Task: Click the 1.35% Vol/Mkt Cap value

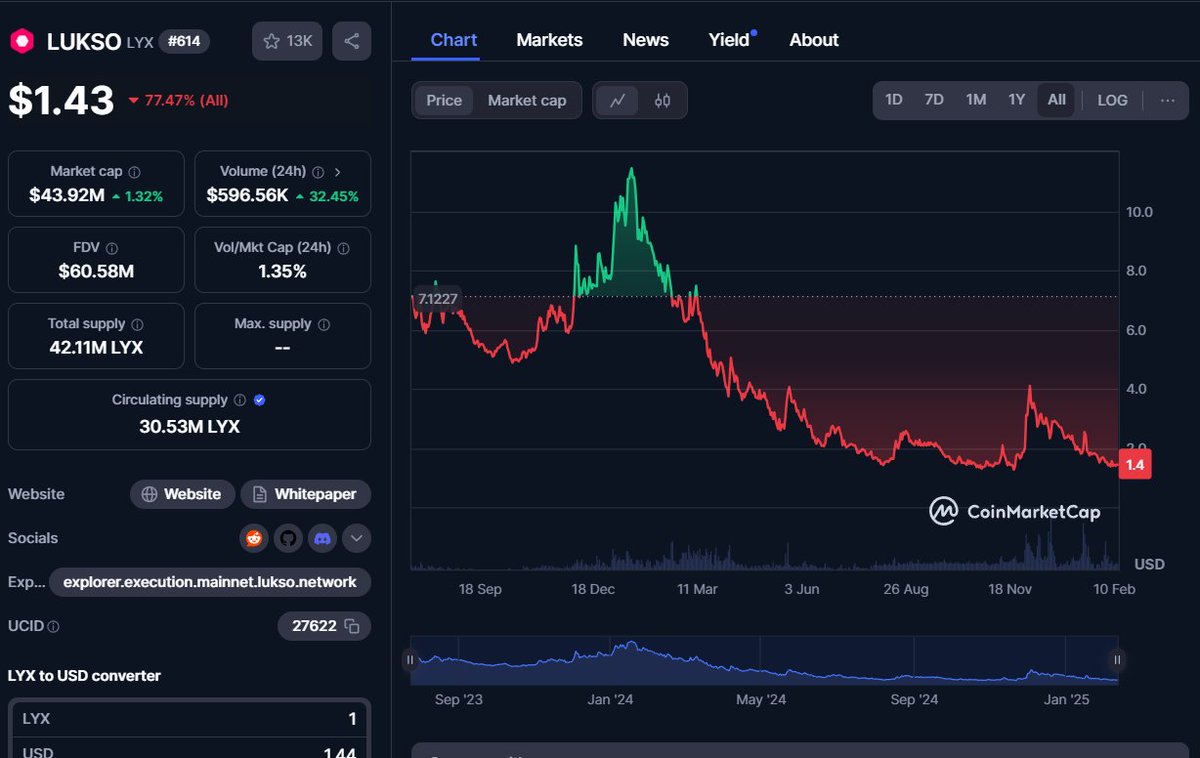Action: (x=282, y=272)
